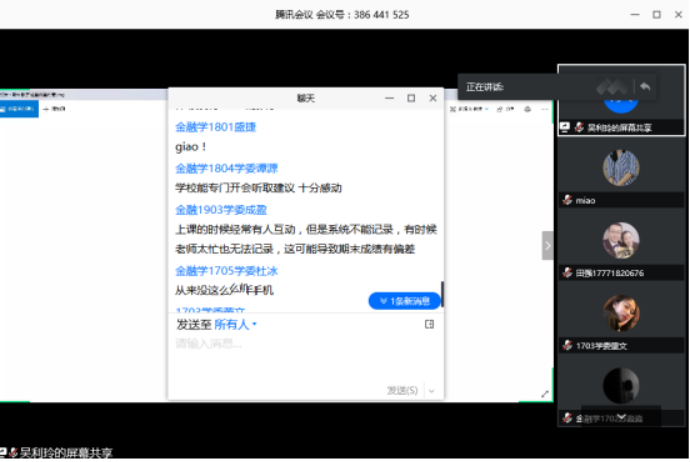The width and height of the screenshot is (690, 462).
Task: Click the "1条新消息" new message pill
Action: click(404, 300)
